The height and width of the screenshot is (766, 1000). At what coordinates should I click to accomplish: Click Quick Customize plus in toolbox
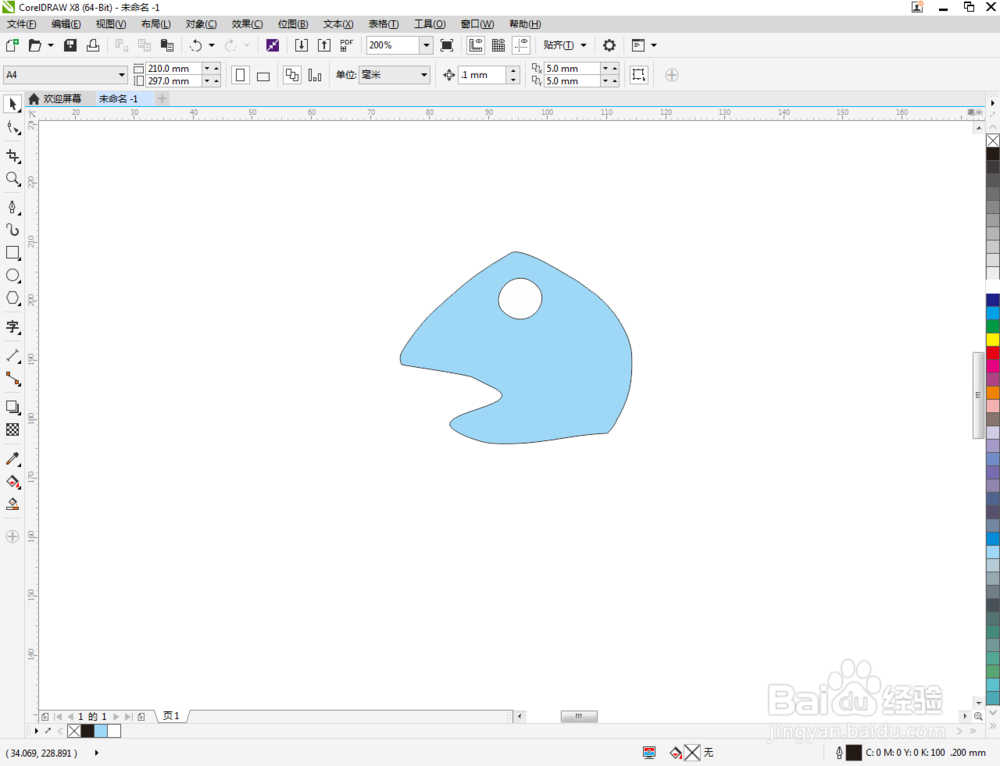tap(12, 536)
